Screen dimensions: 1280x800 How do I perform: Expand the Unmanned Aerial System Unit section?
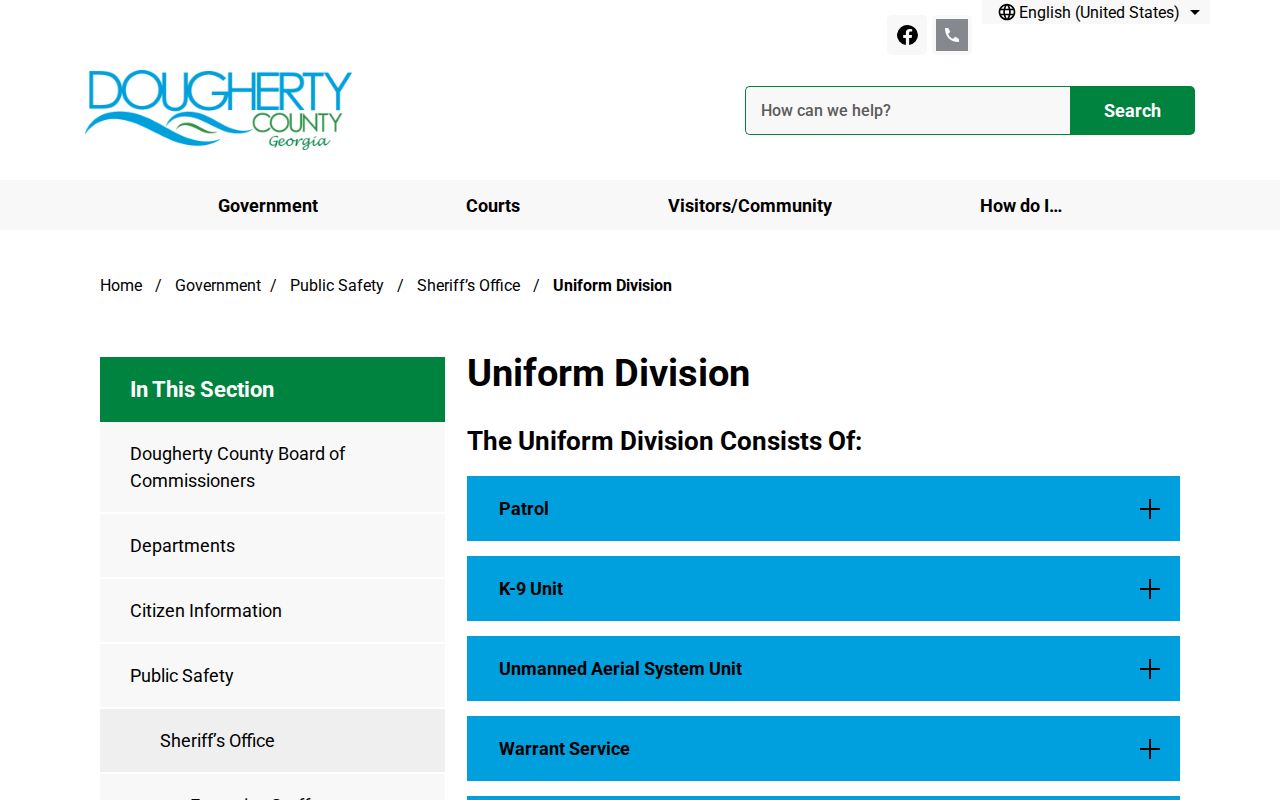tap(823, 669)
